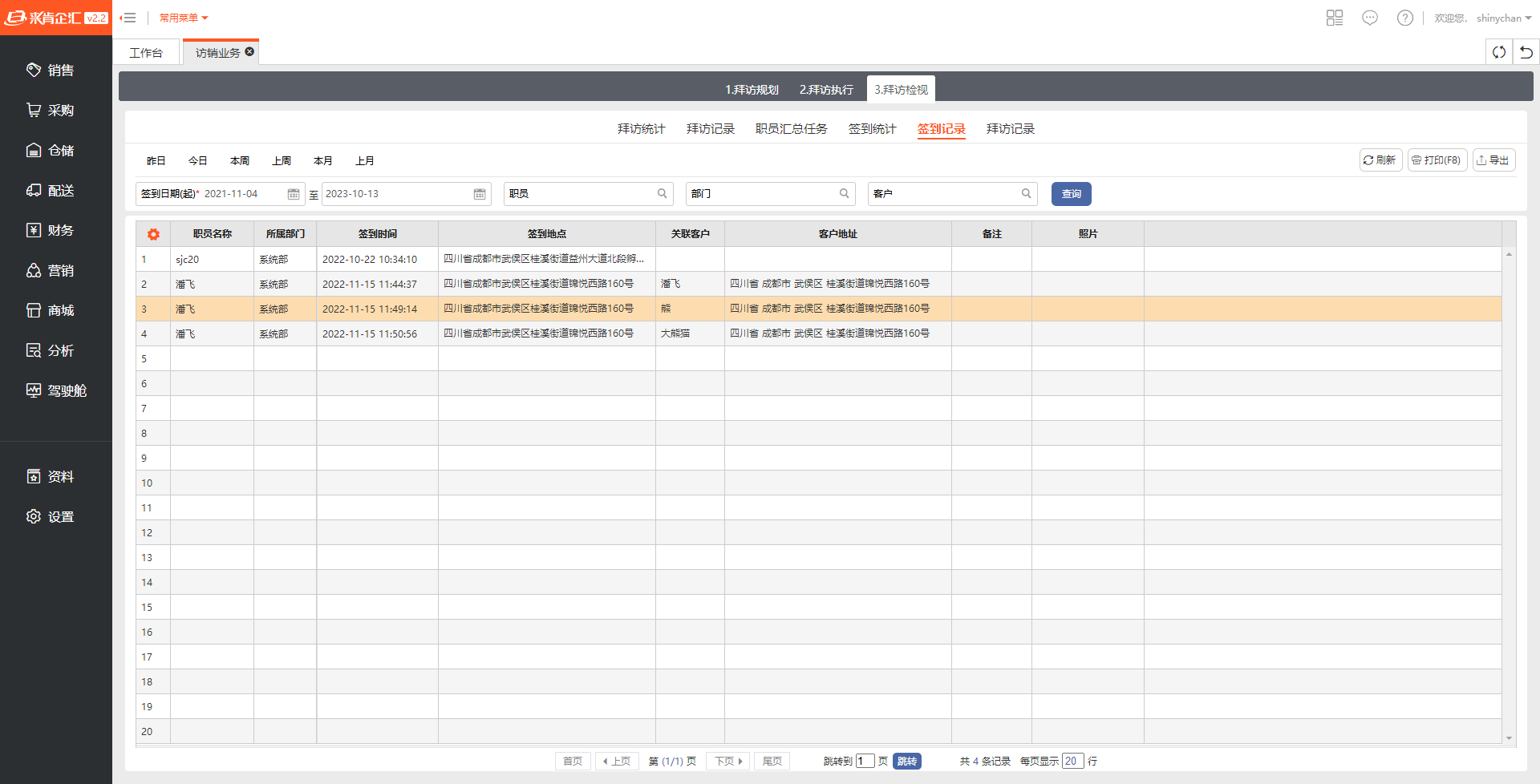
Task: Open the shinychan user dropdown
Action: [x=1504, y=18]
